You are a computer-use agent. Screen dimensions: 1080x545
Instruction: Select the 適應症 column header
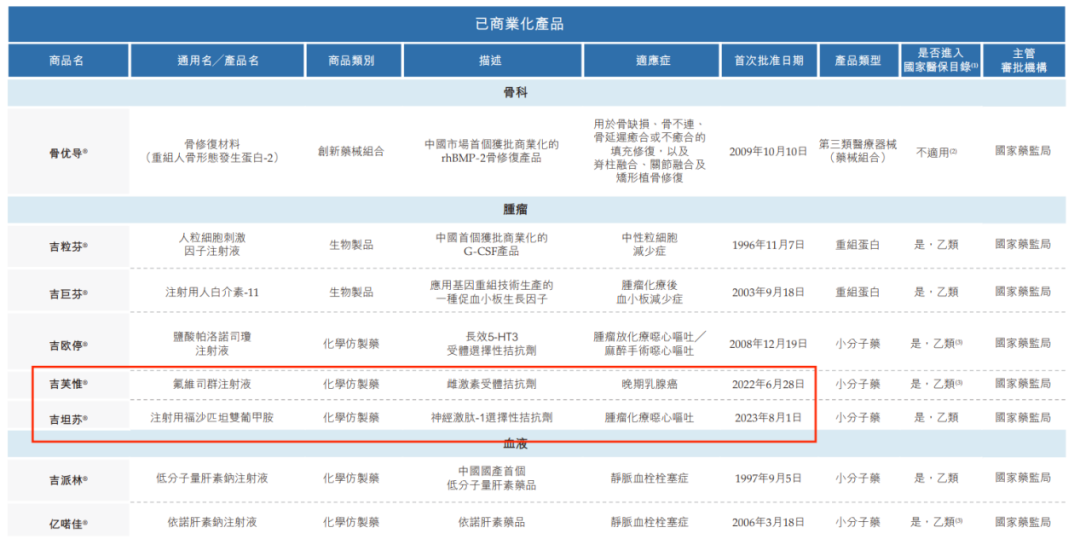650,61
